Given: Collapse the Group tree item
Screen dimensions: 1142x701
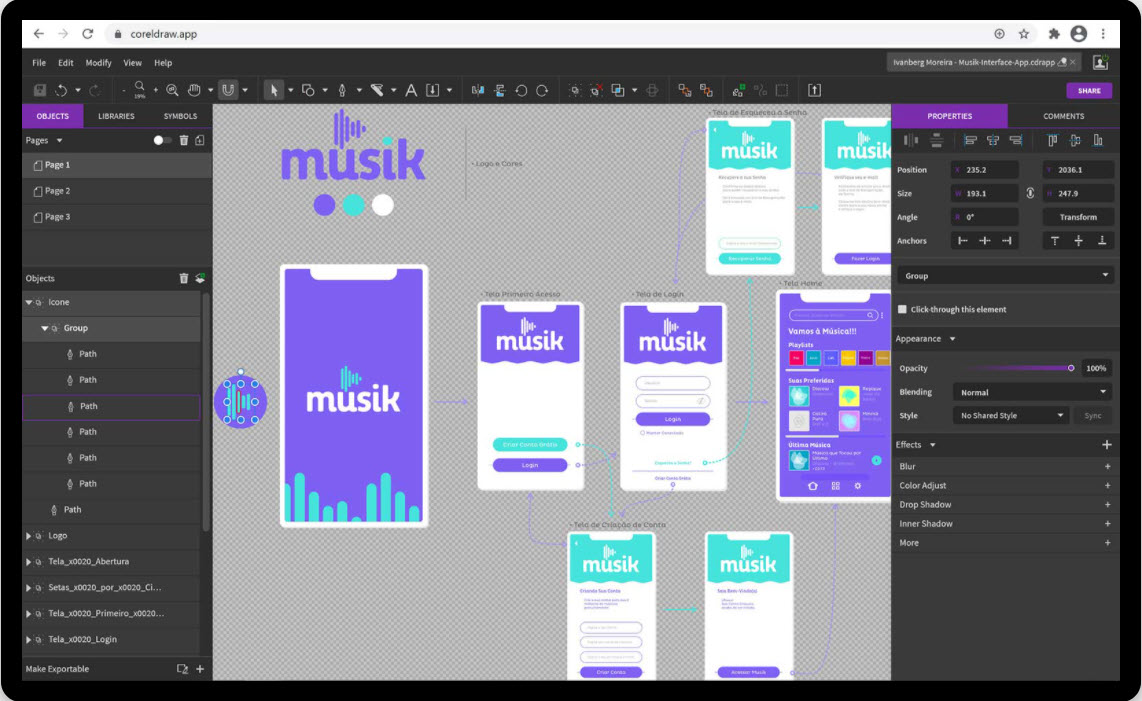Looking at the screenshot, I should pos(44,329).
